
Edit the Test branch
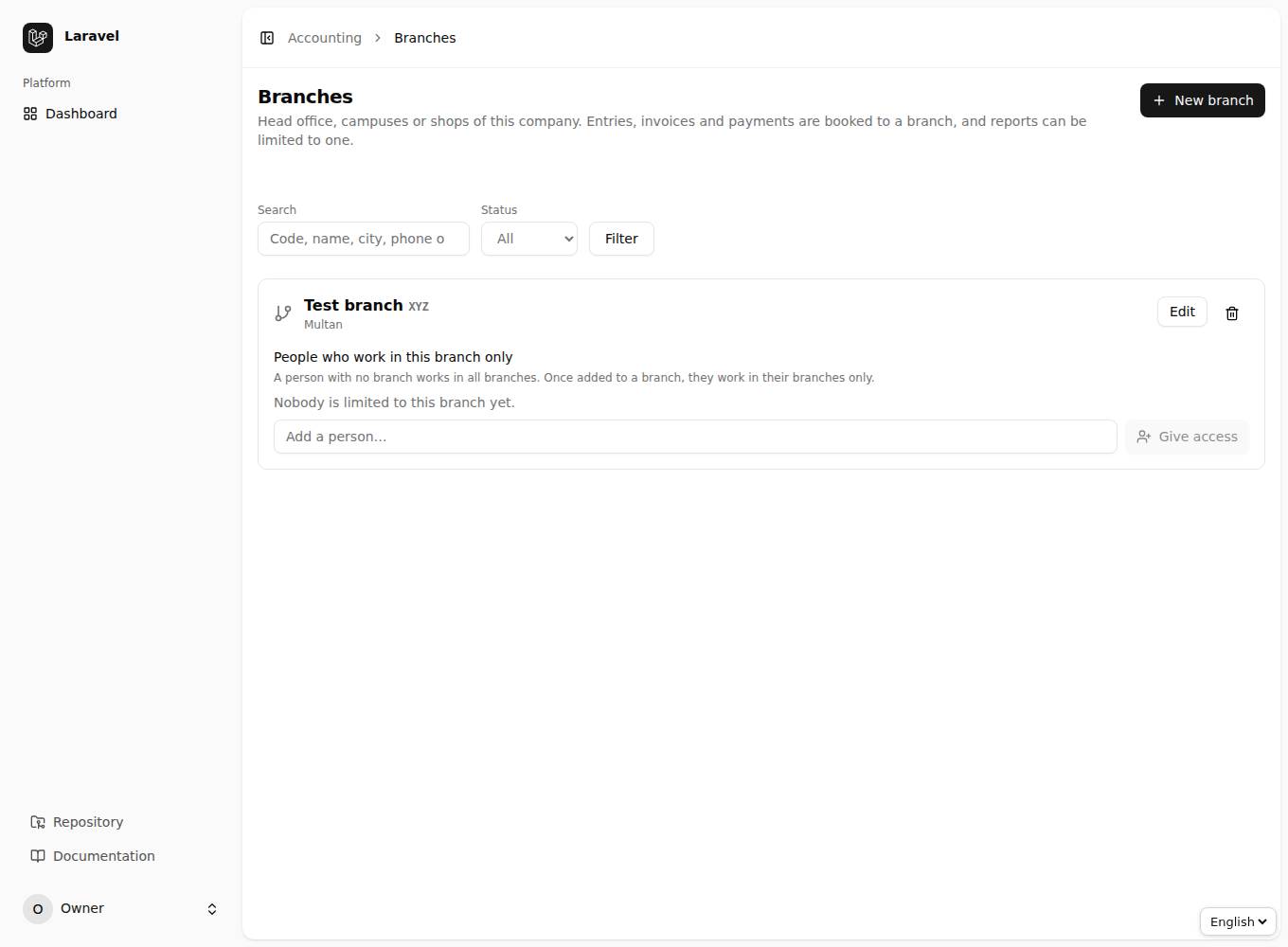(1182, 312)
